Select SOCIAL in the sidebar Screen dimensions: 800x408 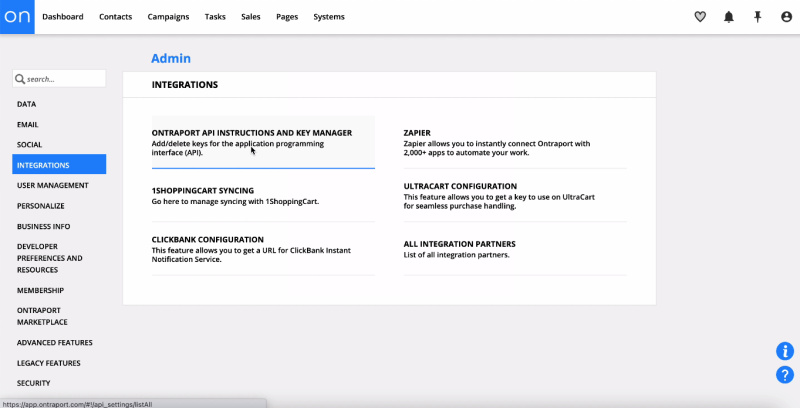[30, 145]
